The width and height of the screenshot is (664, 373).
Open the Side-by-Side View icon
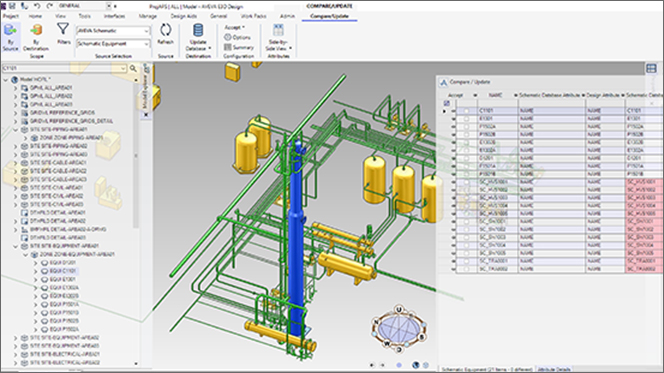coord(278,30)
